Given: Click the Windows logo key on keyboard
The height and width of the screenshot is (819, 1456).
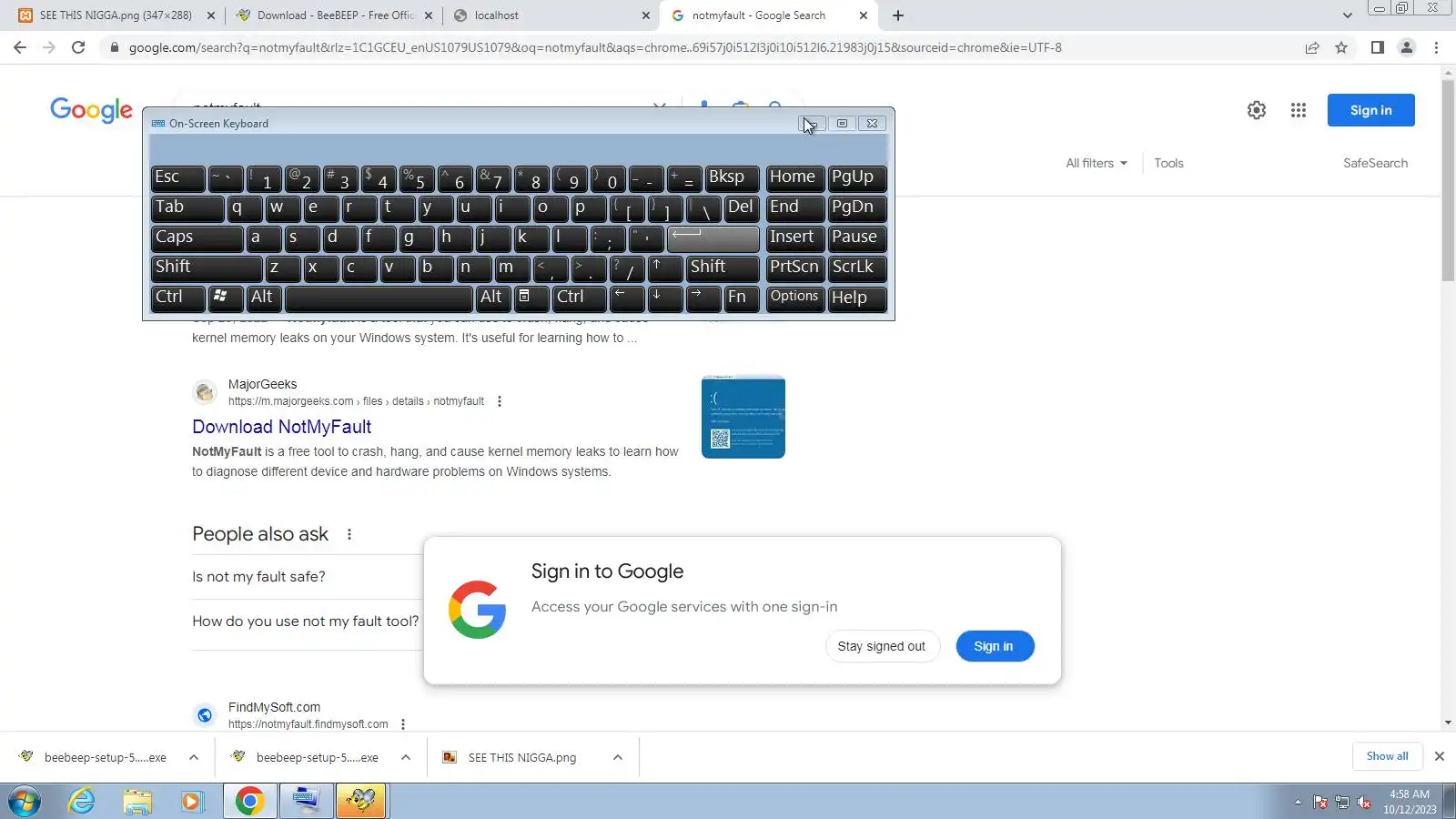Looking at the screenshot, I should tap(226, 298).
